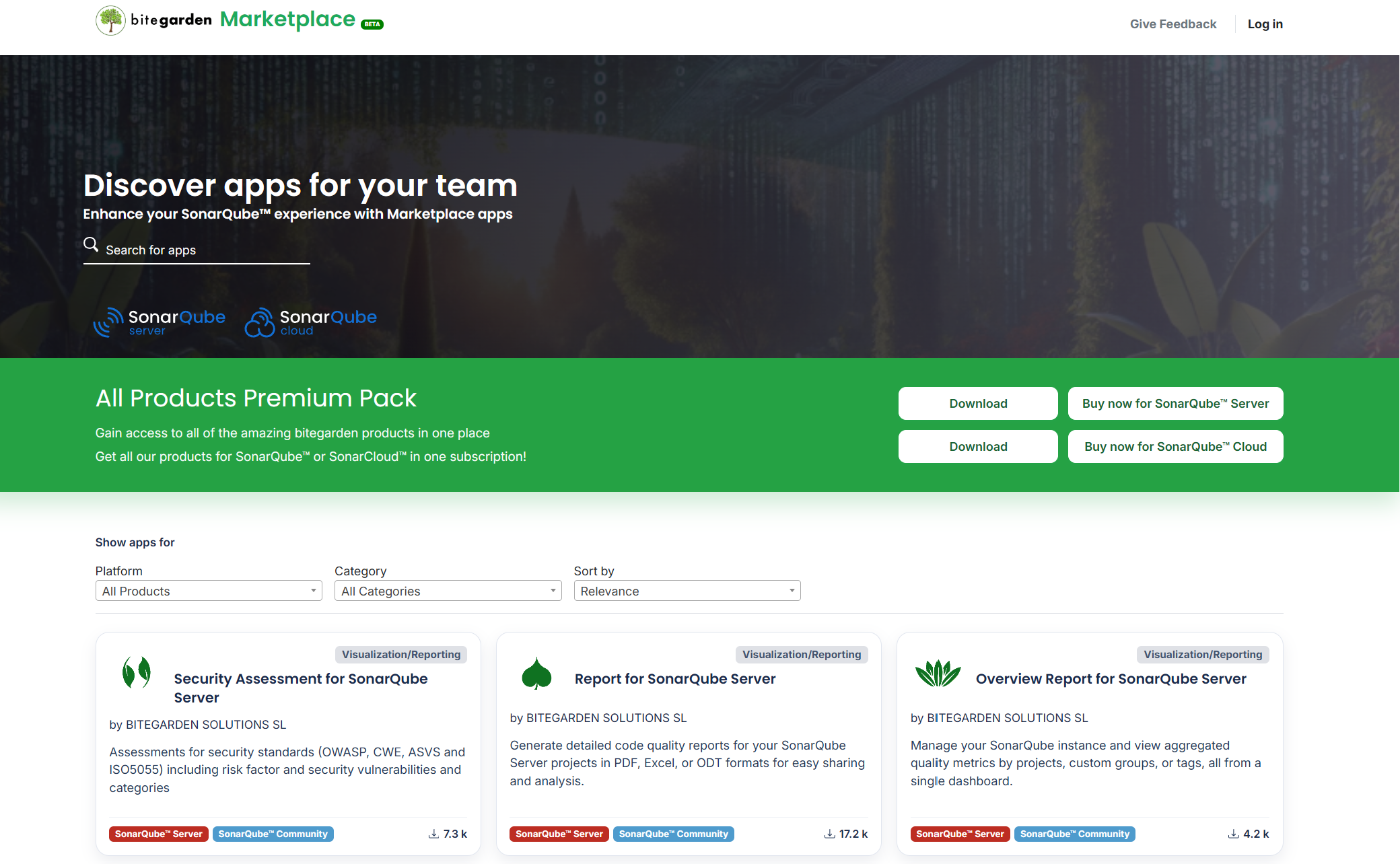1400x864 pixels.
Task: Click the Report for SonarQube leaf icon
Action: point(536,673)
